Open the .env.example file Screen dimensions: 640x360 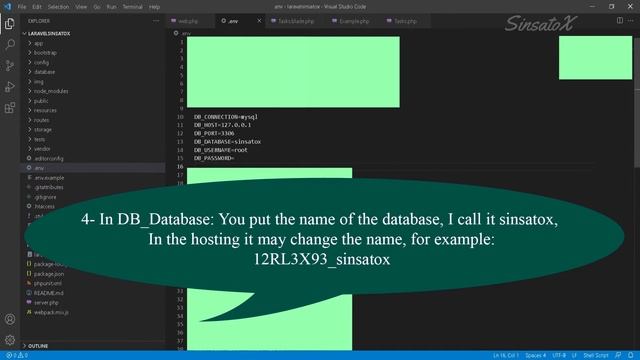pyautogui.click(x=49, y=178)
